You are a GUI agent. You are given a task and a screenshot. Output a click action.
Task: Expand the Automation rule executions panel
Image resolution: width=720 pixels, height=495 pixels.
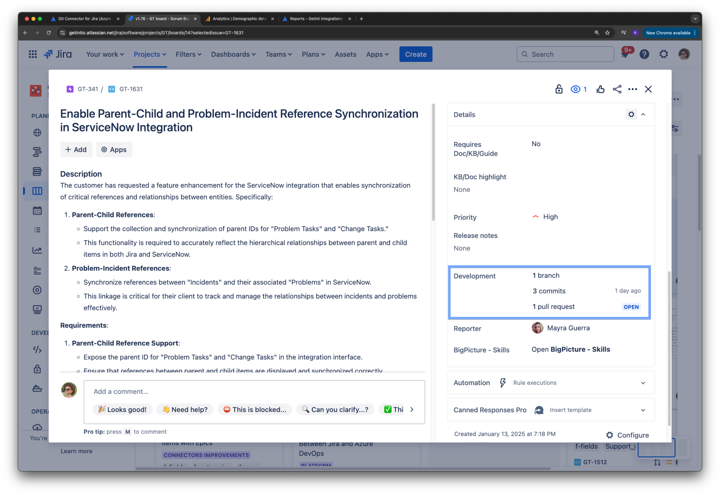(x=643, y=383)
